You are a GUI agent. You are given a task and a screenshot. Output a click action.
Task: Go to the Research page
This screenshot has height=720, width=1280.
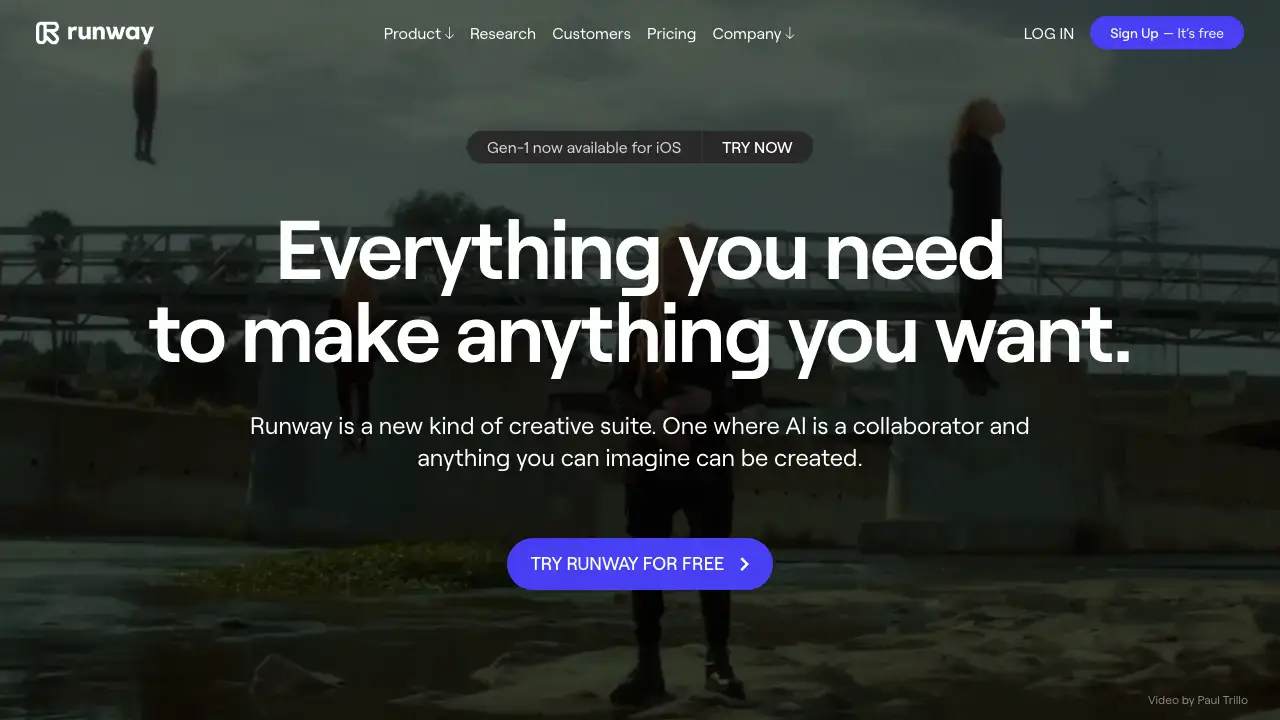(x=503, y=34)
